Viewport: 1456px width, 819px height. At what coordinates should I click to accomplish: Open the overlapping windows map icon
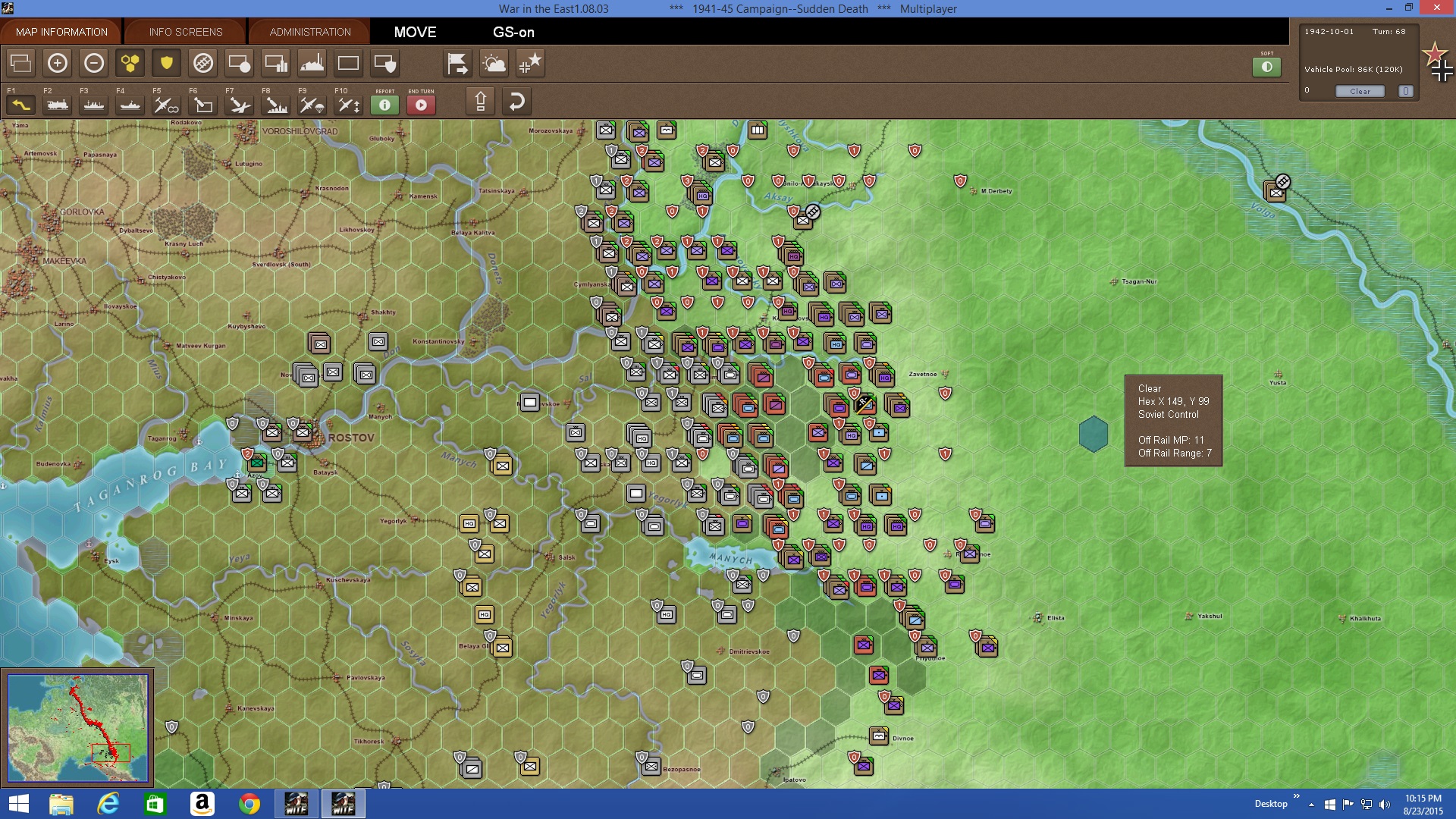21,63
